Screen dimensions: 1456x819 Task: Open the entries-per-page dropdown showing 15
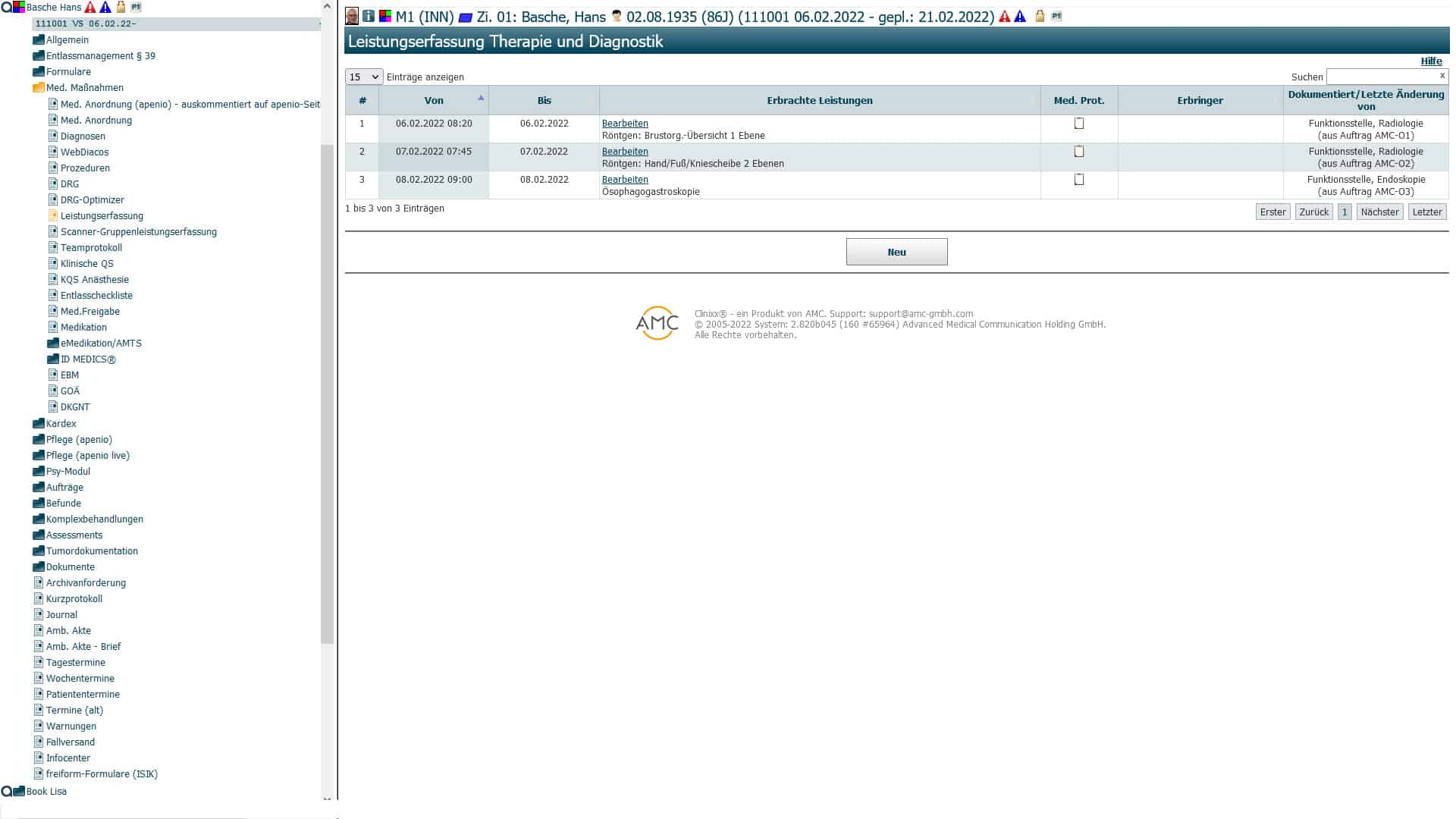point(364,77)
